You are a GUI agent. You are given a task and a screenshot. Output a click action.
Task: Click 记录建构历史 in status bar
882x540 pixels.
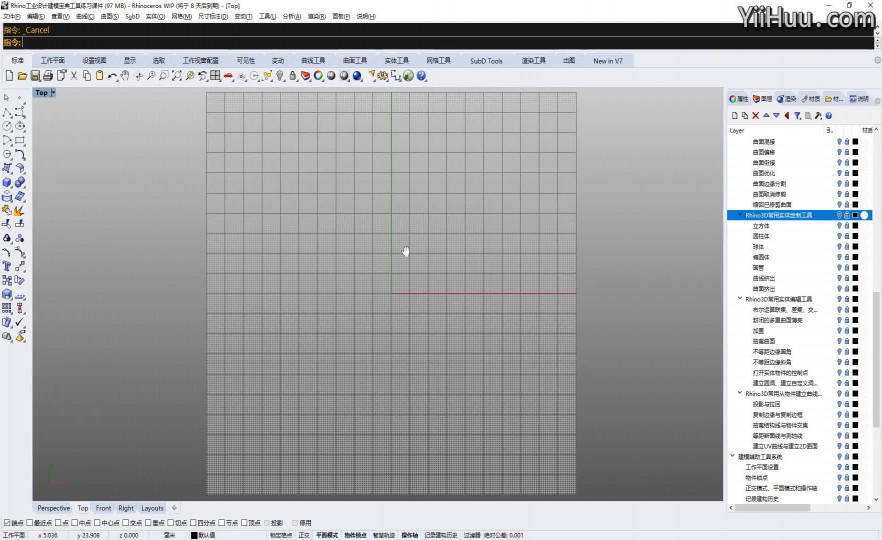[x=441, y=536]
